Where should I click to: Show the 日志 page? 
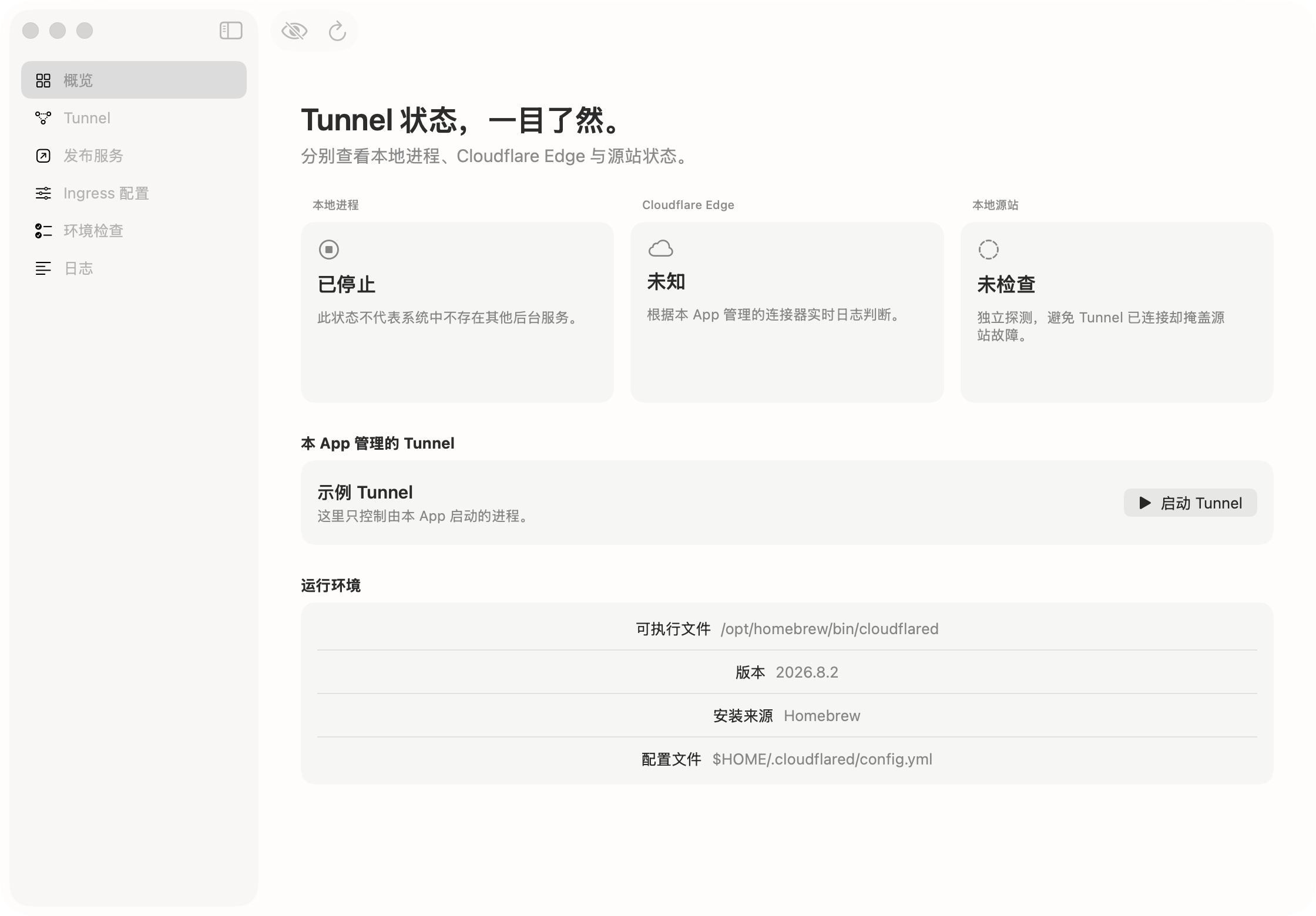(134, 268)
